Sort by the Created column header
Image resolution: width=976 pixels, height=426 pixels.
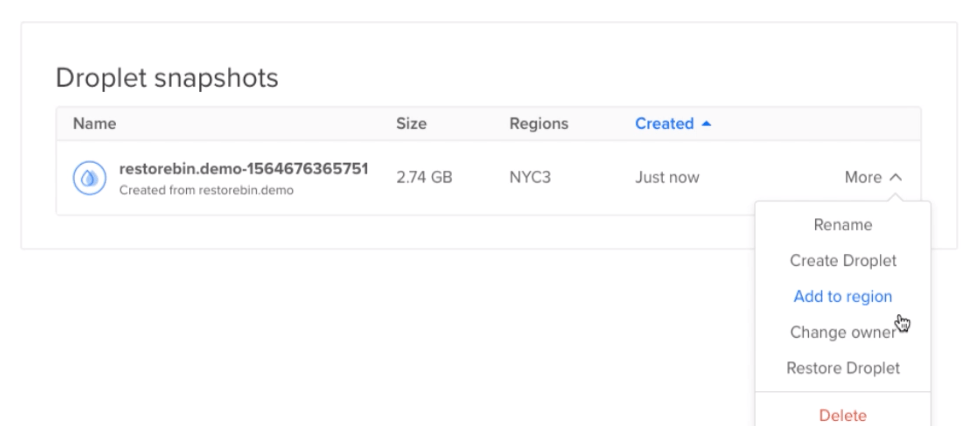pyautogui.click(x=664, y=124)
